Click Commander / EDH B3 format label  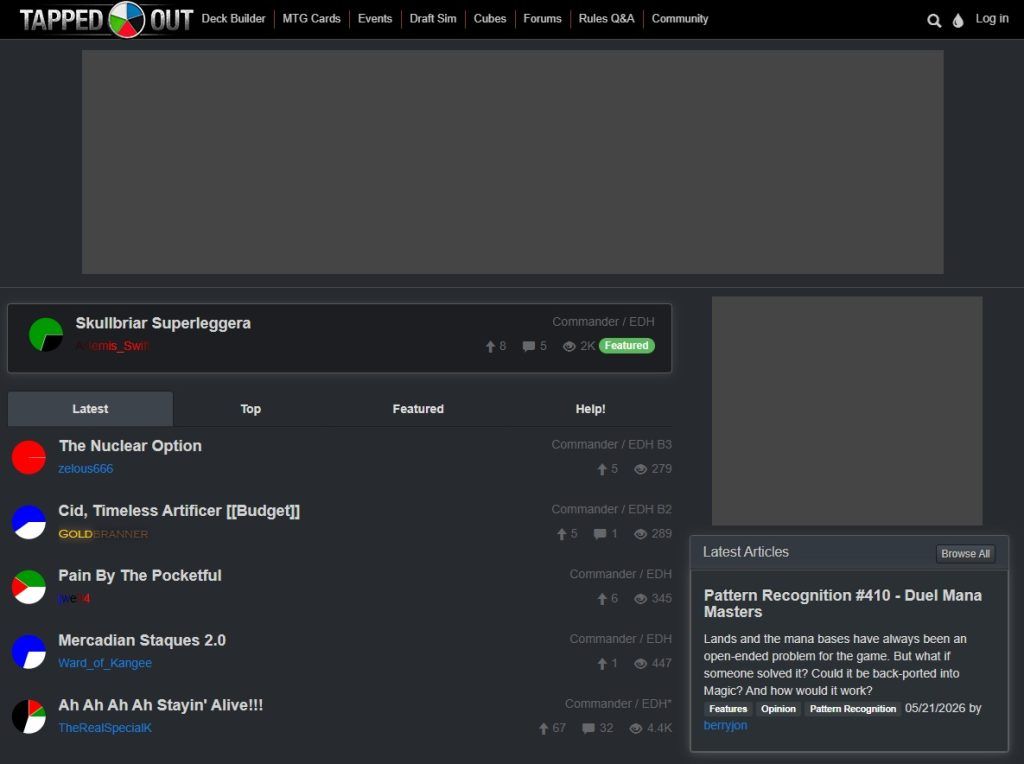click(x=611, y=445)
